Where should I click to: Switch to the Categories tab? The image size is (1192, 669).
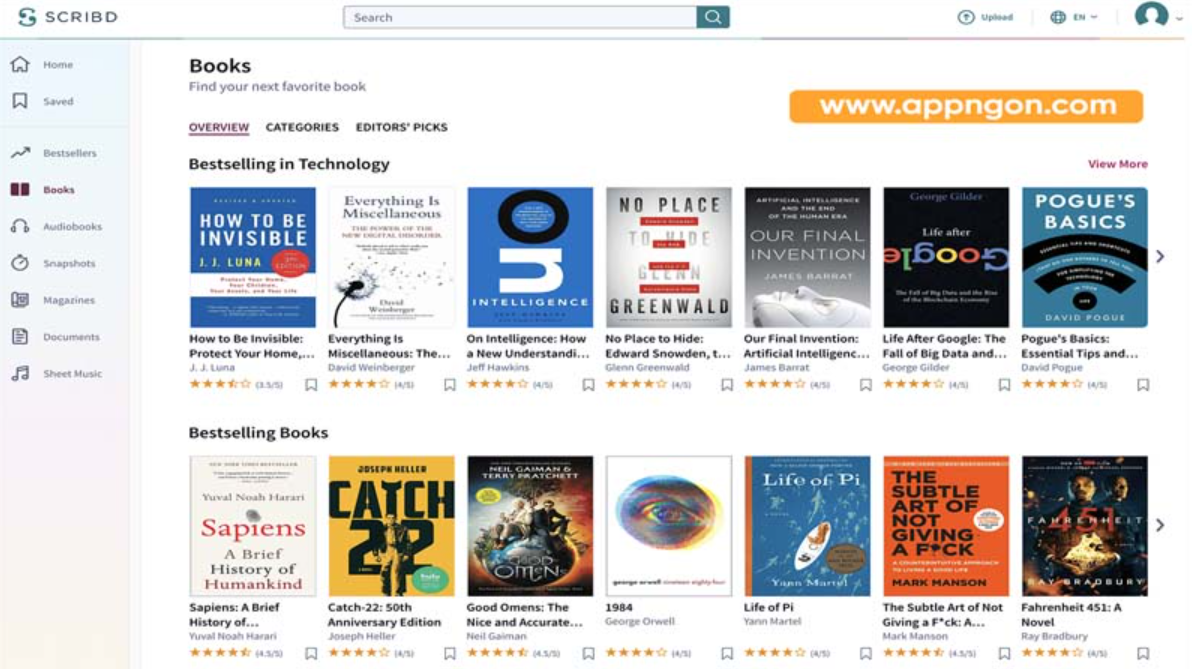302,127
